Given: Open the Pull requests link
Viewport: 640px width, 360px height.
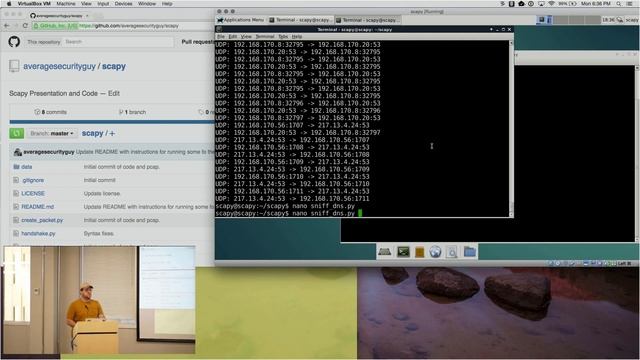Looking at the screenshot, I should coord(198,42).
